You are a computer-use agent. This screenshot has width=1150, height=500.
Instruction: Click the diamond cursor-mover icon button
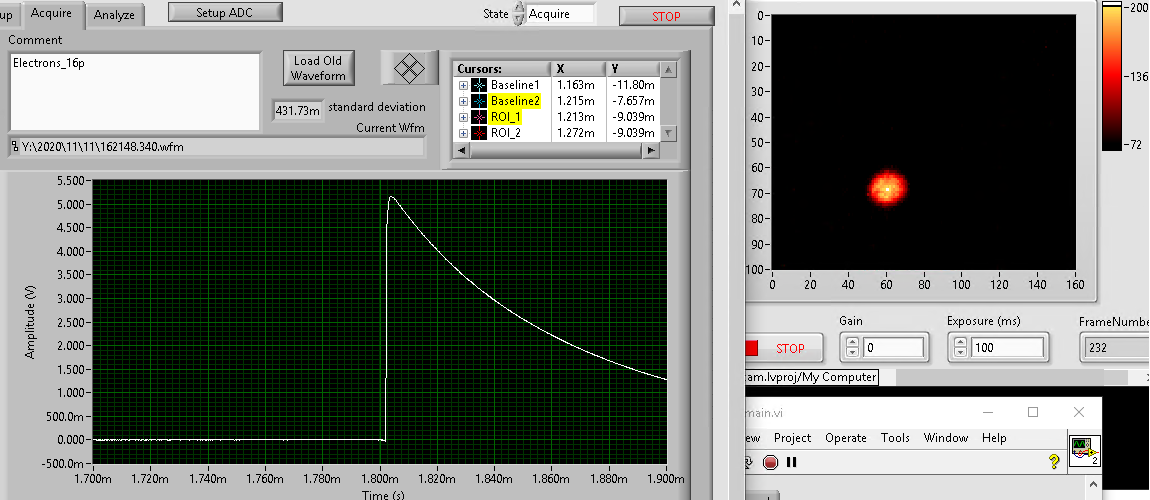point(410,68)
